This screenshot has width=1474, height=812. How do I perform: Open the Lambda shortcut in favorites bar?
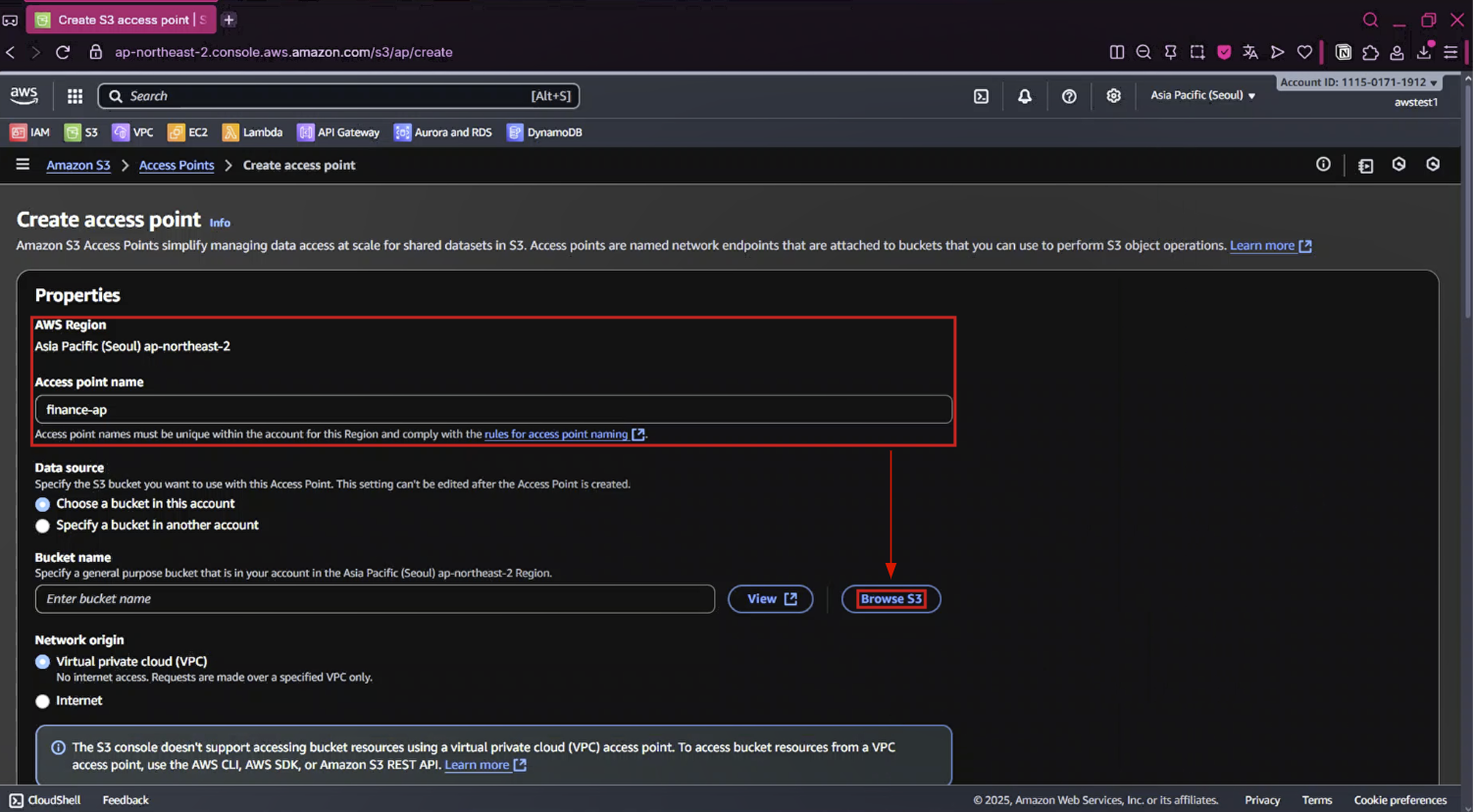(x=253, y=132)
